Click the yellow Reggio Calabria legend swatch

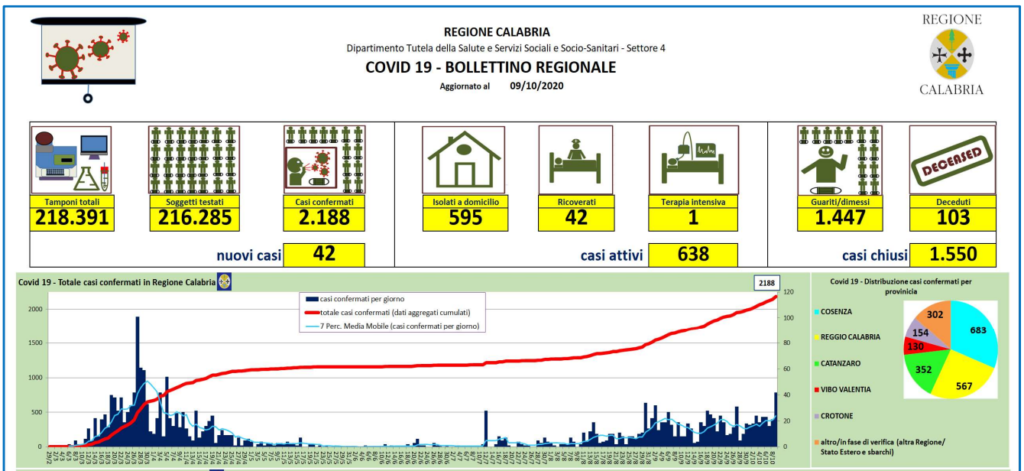pyautogui.click(x=818, y=339)
